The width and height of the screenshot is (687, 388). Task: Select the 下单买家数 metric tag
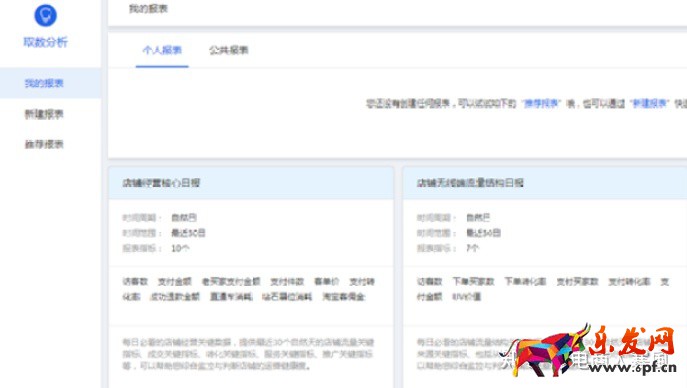(x=473, y=282)
